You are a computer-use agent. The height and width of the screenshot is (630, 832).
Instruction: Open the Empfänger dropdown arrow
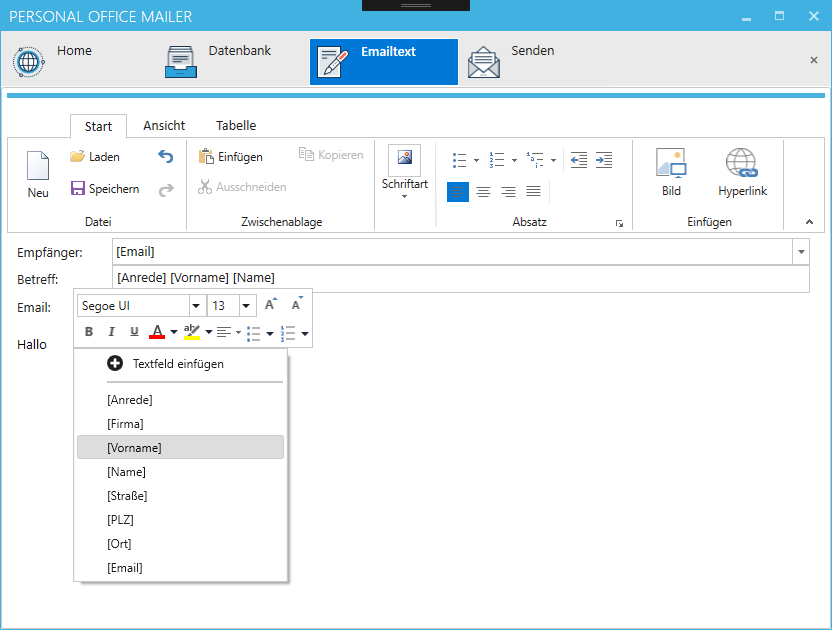tap(801, 252)
